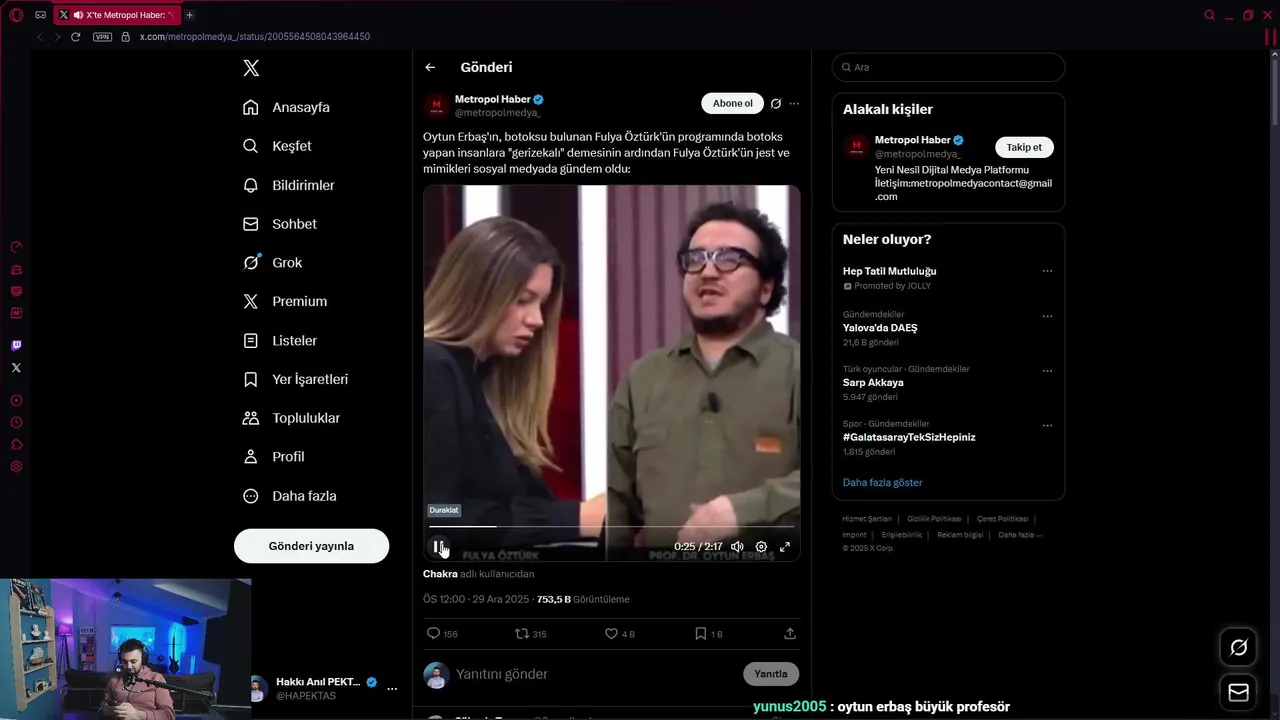Open Extensions cube icon in Opera sidebar
This screenshot has height=720, width=1280.
[16, 444]
